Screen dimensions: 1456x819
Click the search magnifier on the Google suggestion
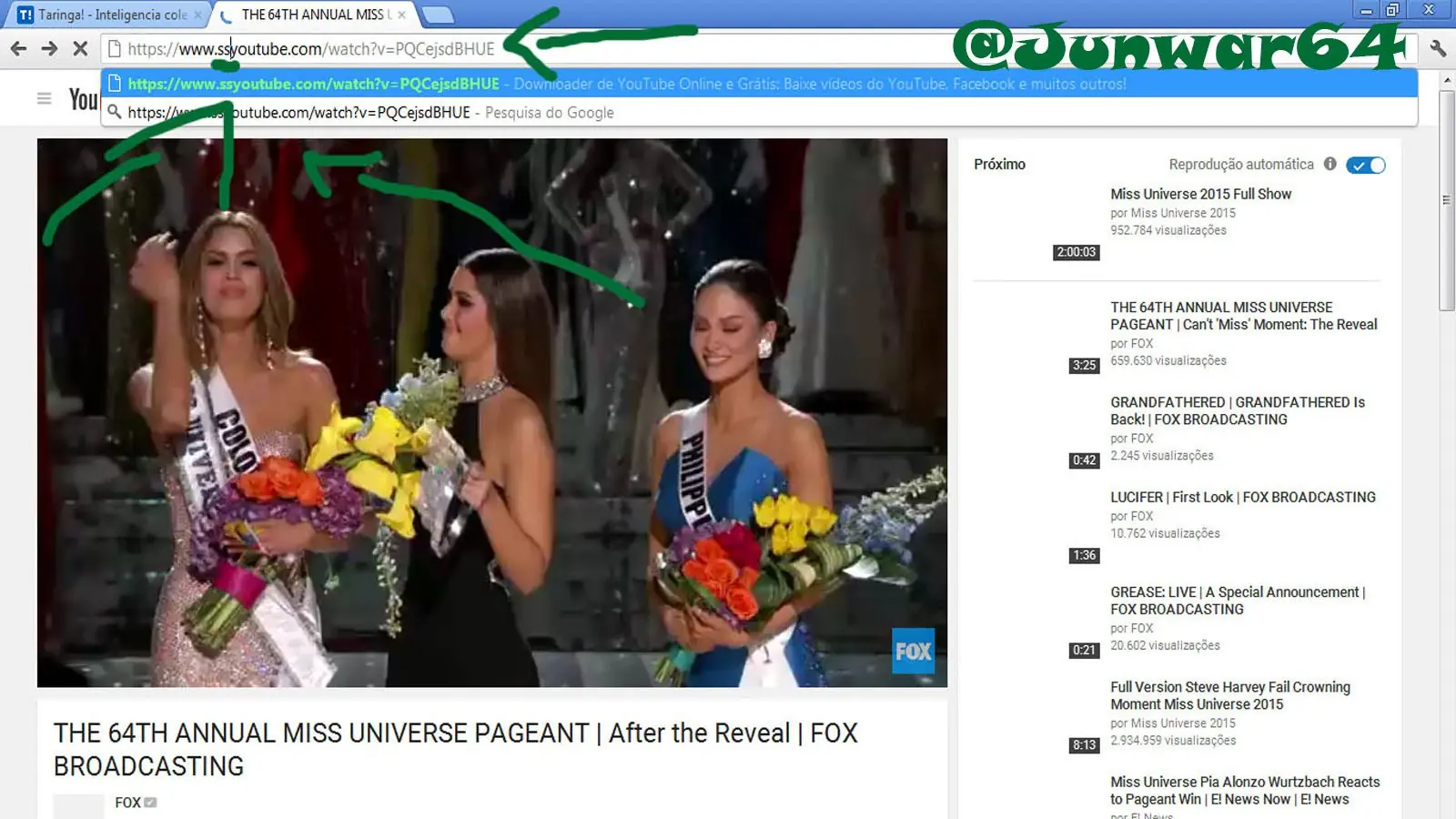[115, 112]
